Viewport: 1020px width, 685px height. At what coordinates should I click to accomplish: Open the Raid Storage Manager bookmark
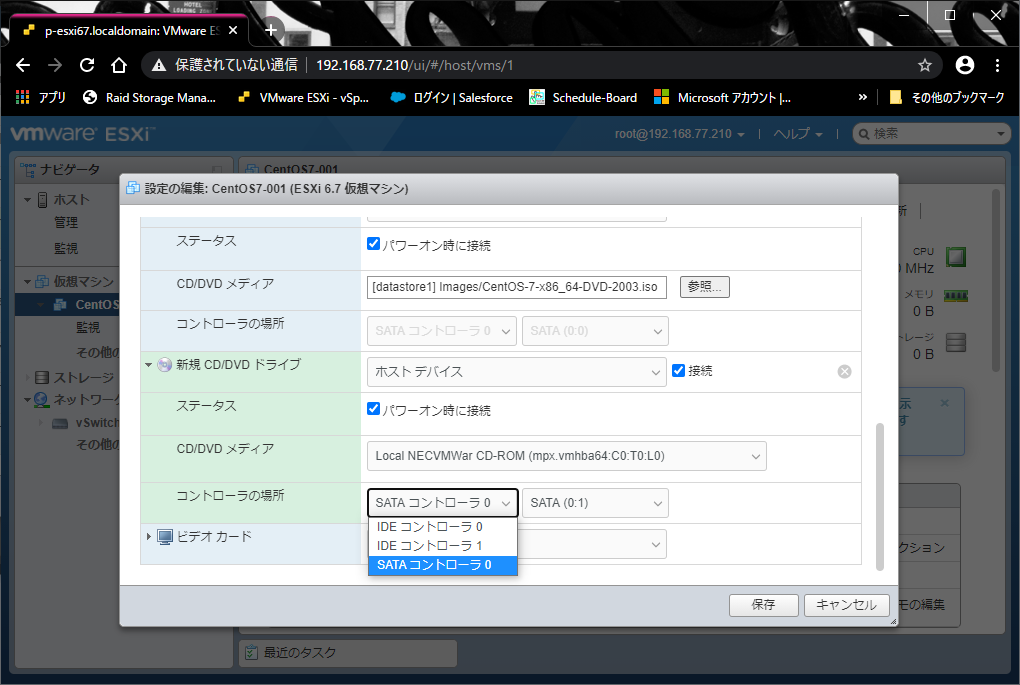click(x=150, y=98)
